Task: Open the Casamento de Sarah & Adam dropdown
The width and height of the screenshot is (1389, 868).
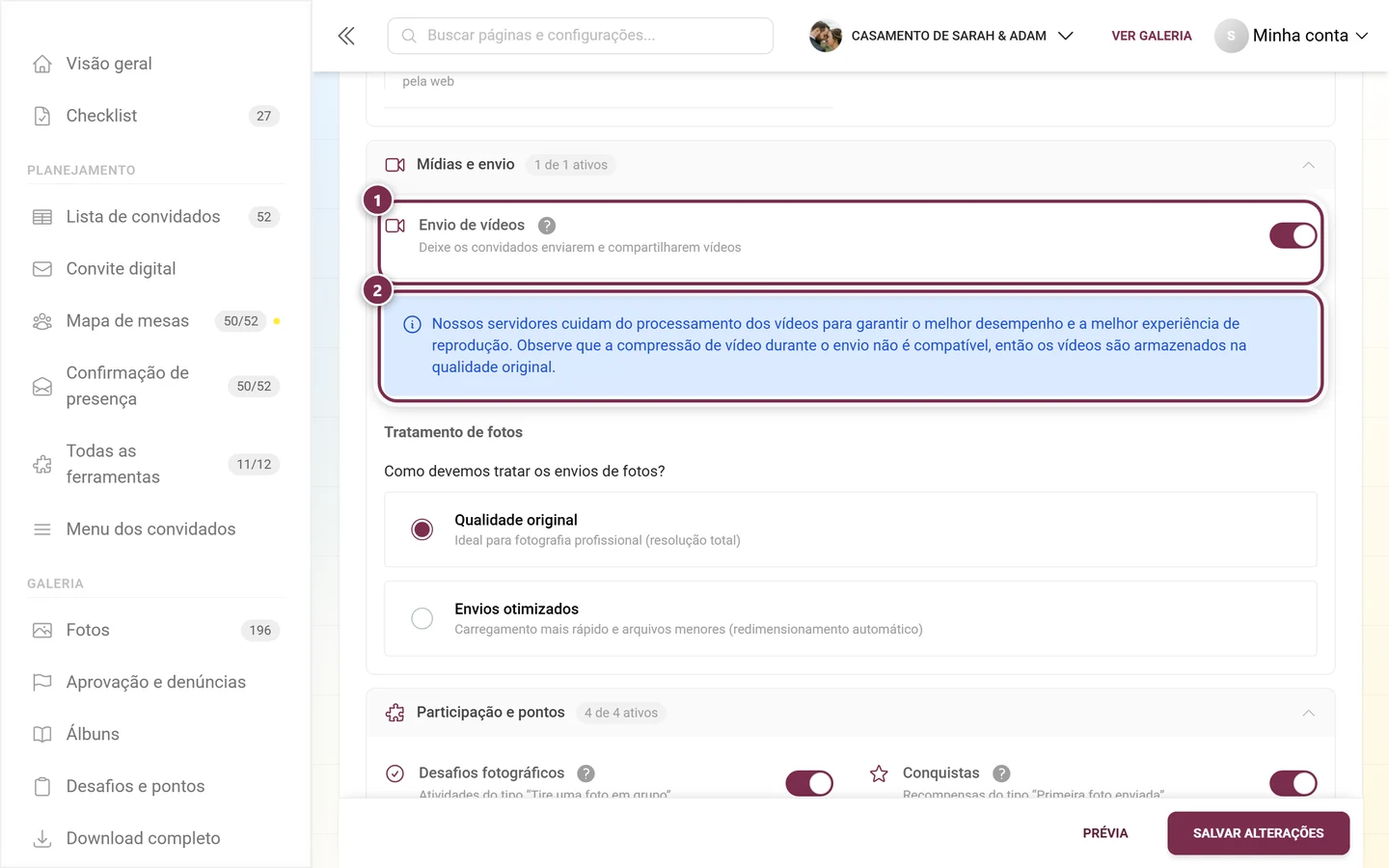Action: (x=941, y=36)
